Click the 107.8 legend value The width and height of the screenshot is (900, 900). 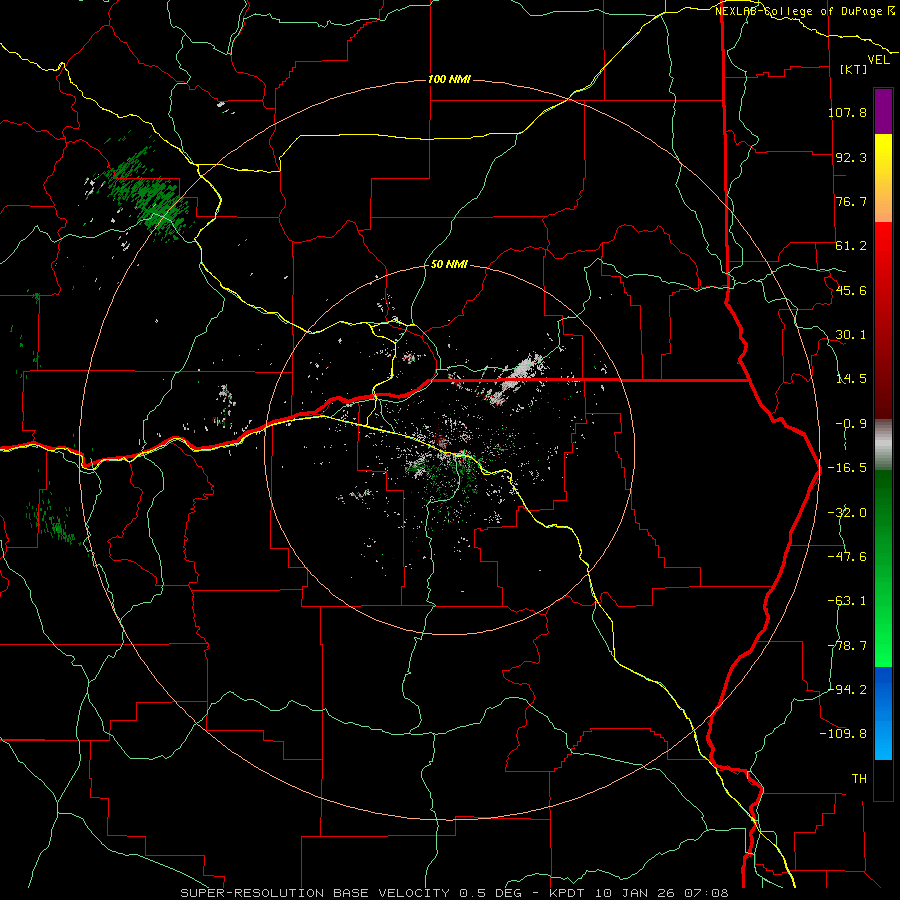tap(847, 112)
